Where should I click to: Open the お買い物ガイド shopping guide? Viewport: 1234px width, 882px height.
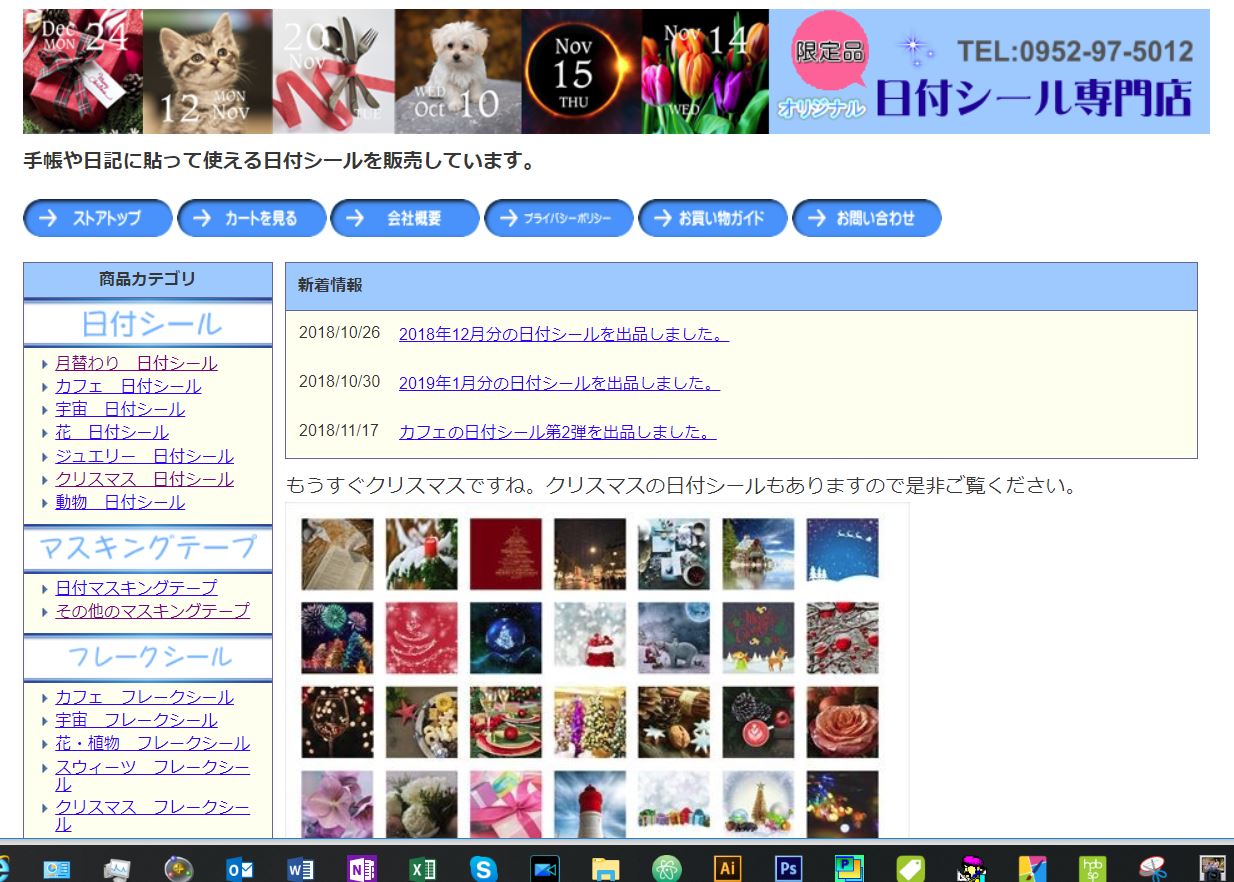[713, 218]
